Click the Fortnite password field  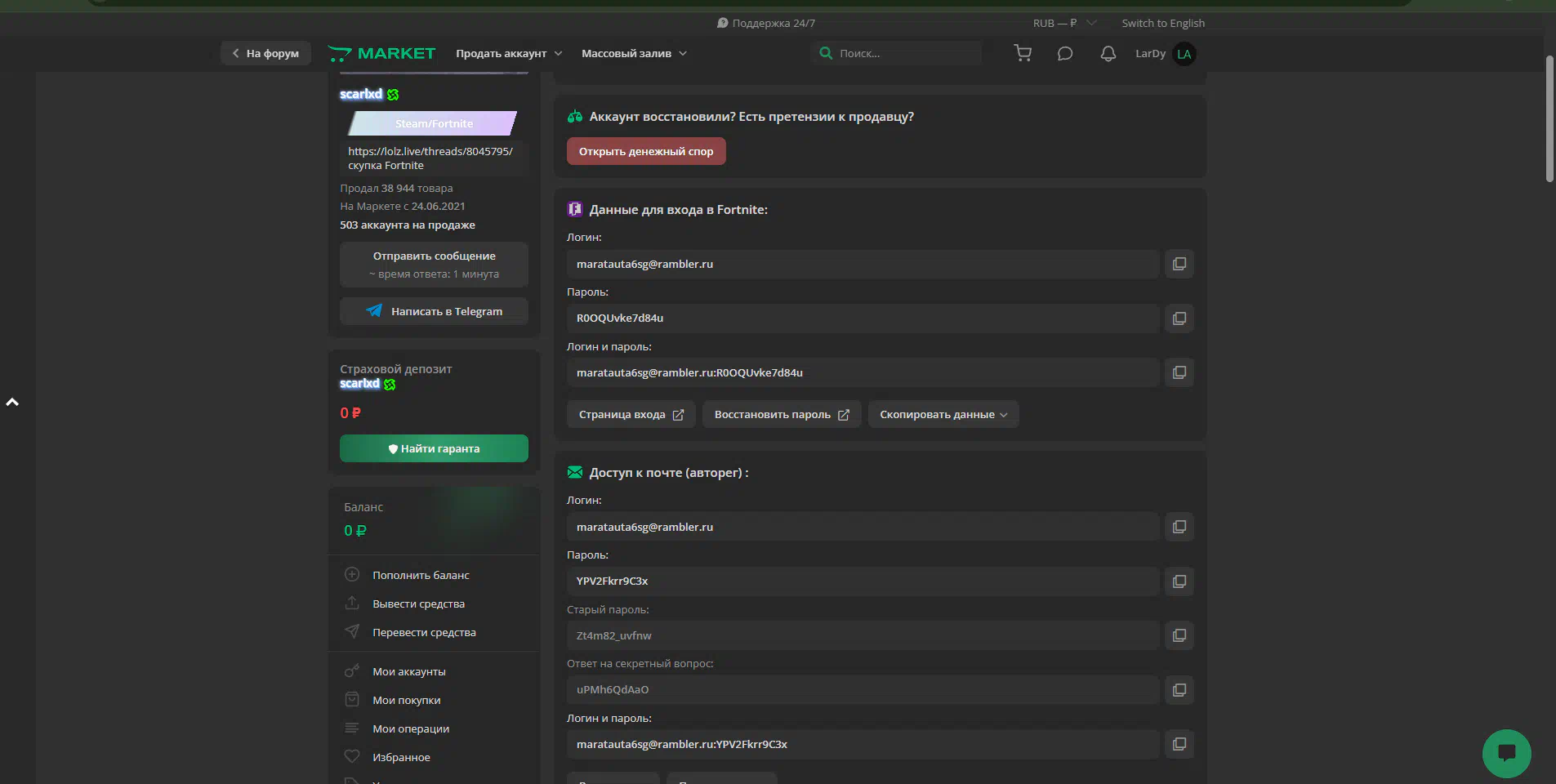pyautogui.click(x=863, y=318)
